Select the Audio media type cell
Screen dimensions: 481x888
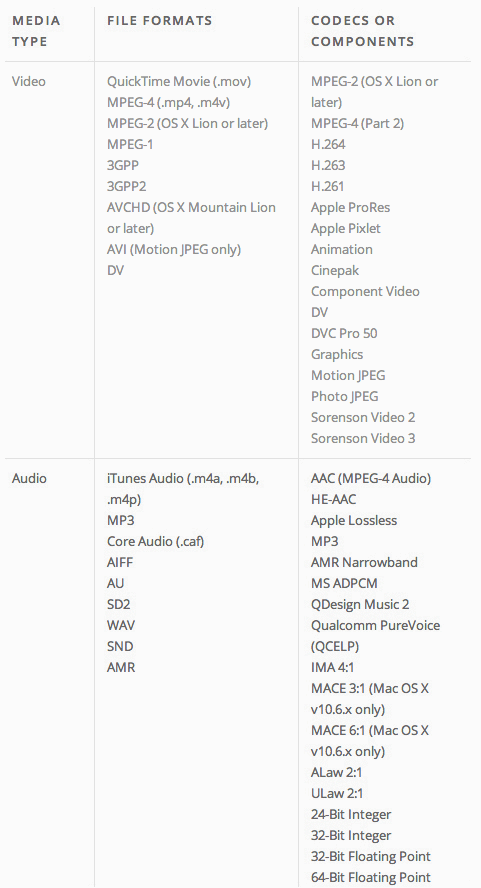point(29,478)
